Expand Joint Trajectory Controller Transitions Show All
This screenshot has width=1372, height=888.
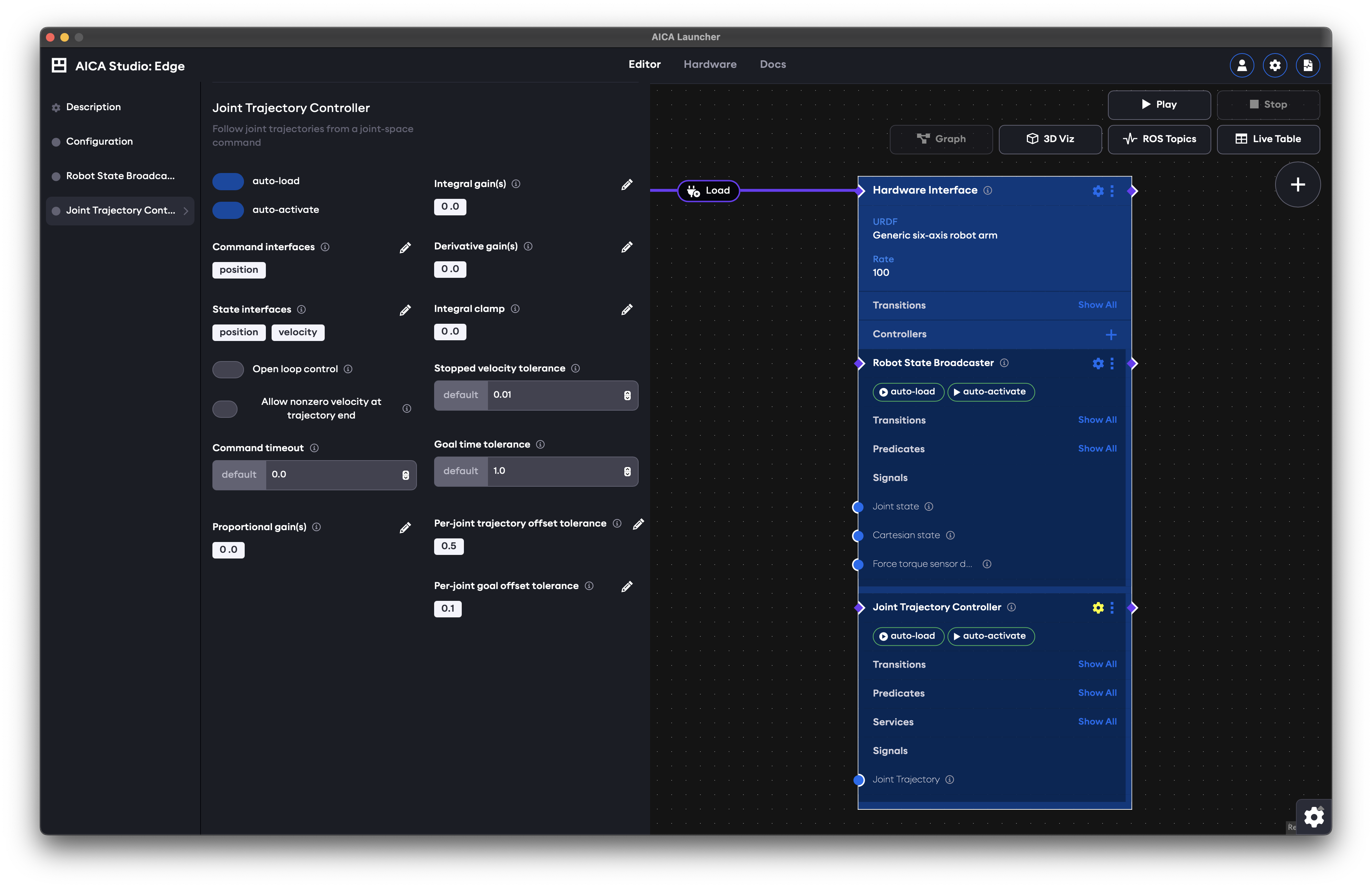click(1096, 664)
